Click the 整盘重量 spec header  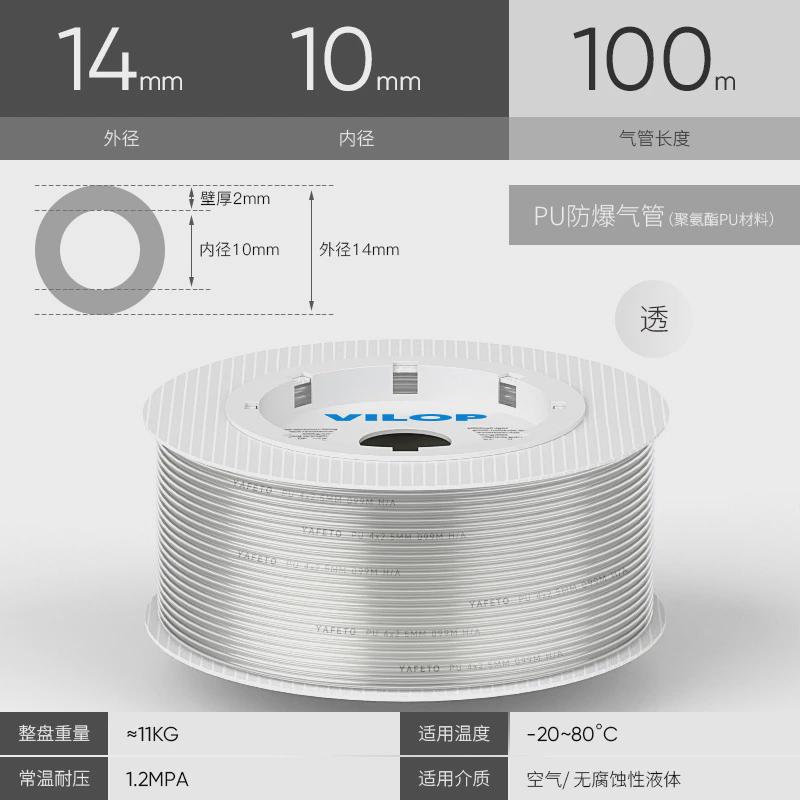(x=54, y=733)
